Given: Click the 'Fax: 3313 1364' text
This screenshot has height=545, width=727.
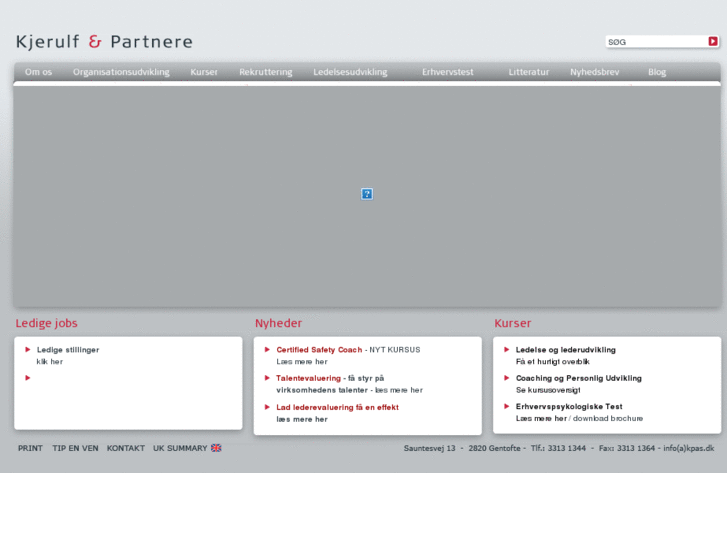Looking at the screenshot, I should [627, 448].
